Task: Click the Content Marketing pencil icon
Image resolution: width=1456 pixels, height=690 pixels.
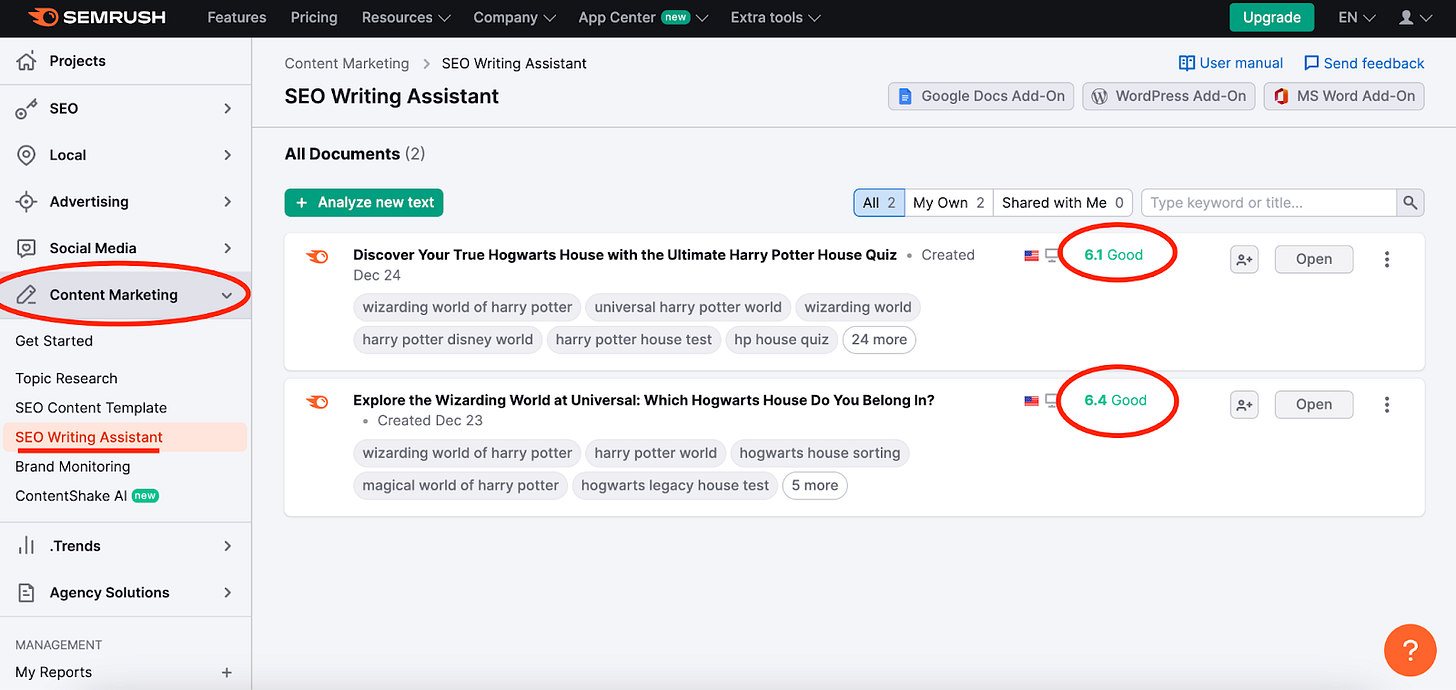Action: [x=27, y=295]
